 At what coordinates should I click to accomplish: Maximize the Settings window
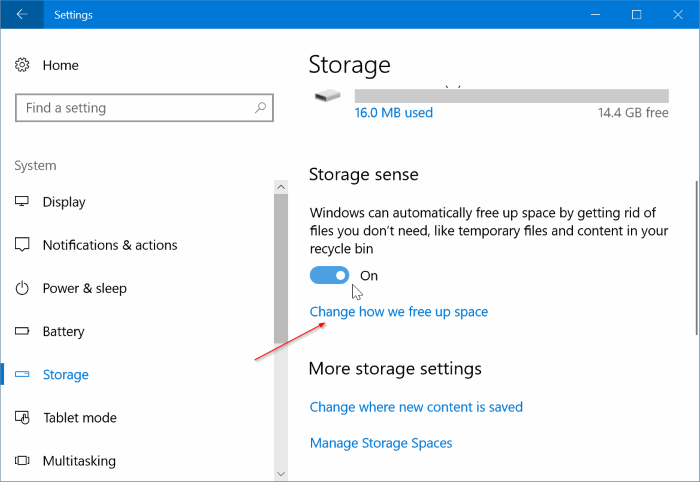point(637,14)
